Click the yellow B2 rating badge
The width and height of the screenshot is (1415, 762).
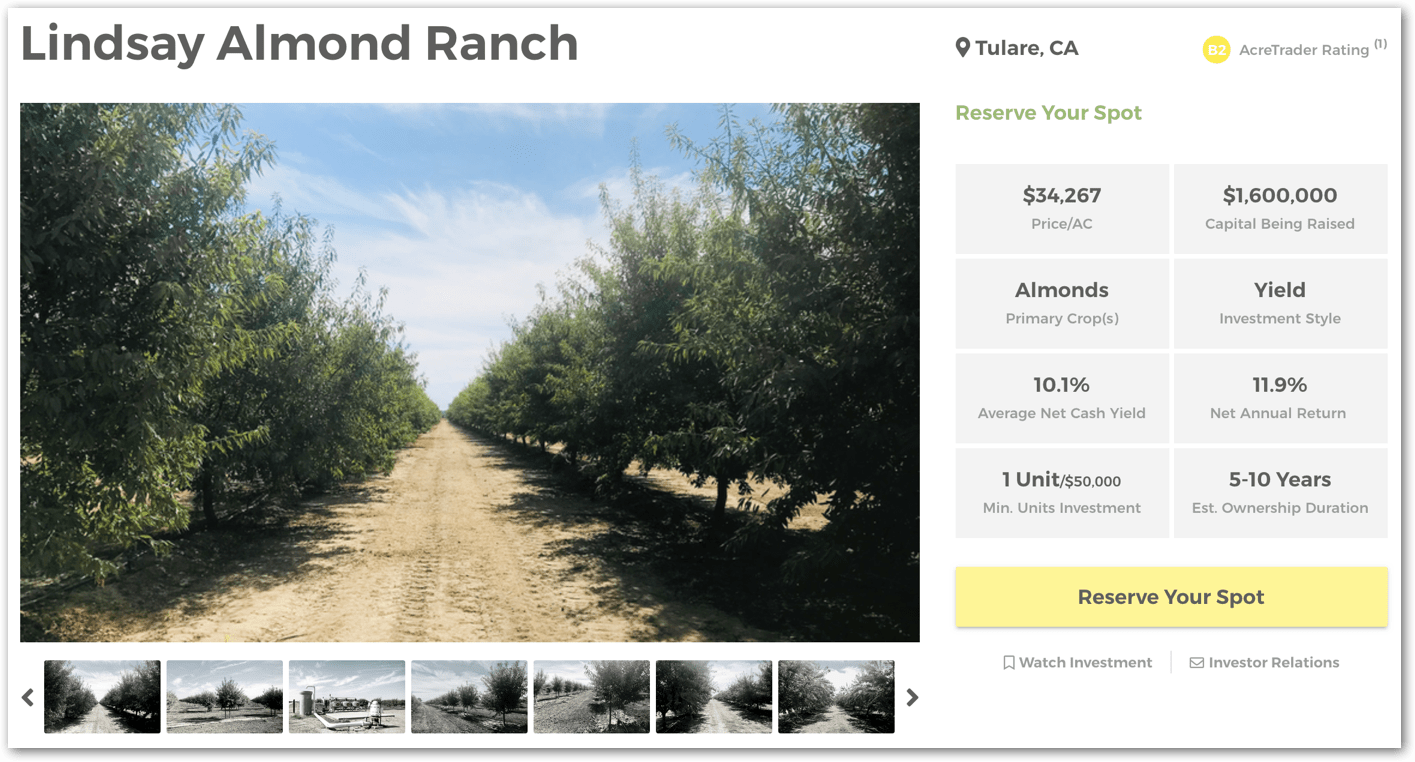[1216, 49]
